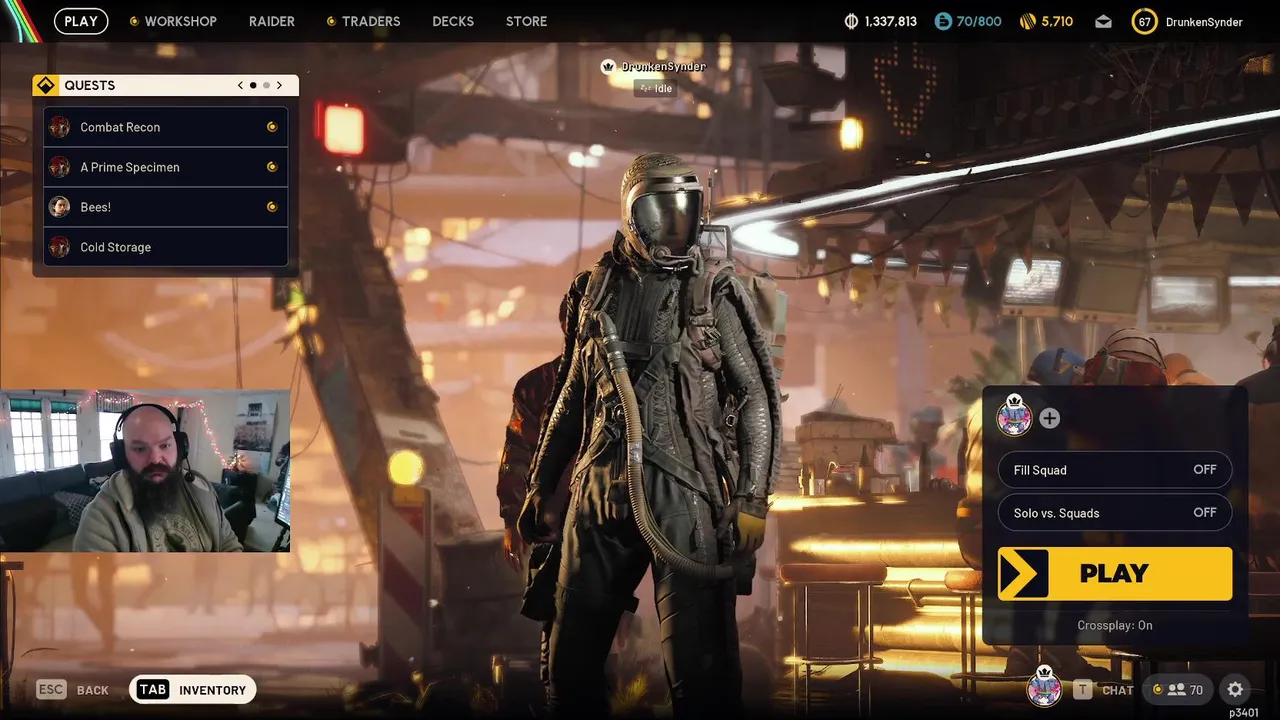Go to next quests page arrow
The height and width of the screenshot is (720, 1280).
tap(279, 85)
